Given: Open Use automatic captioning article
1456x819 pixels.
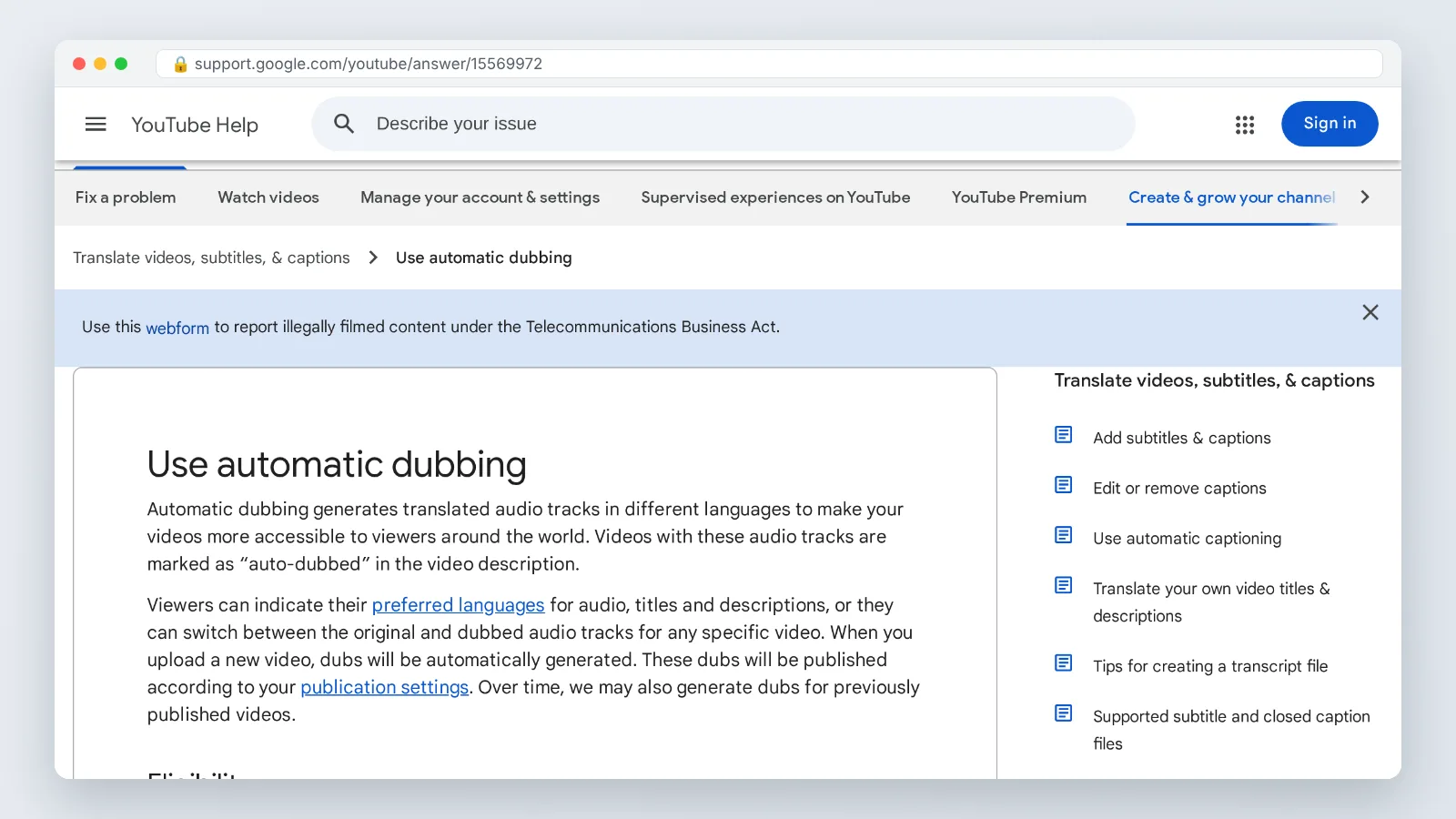Looking at the screenshot, I should (x=1187, y=539).
